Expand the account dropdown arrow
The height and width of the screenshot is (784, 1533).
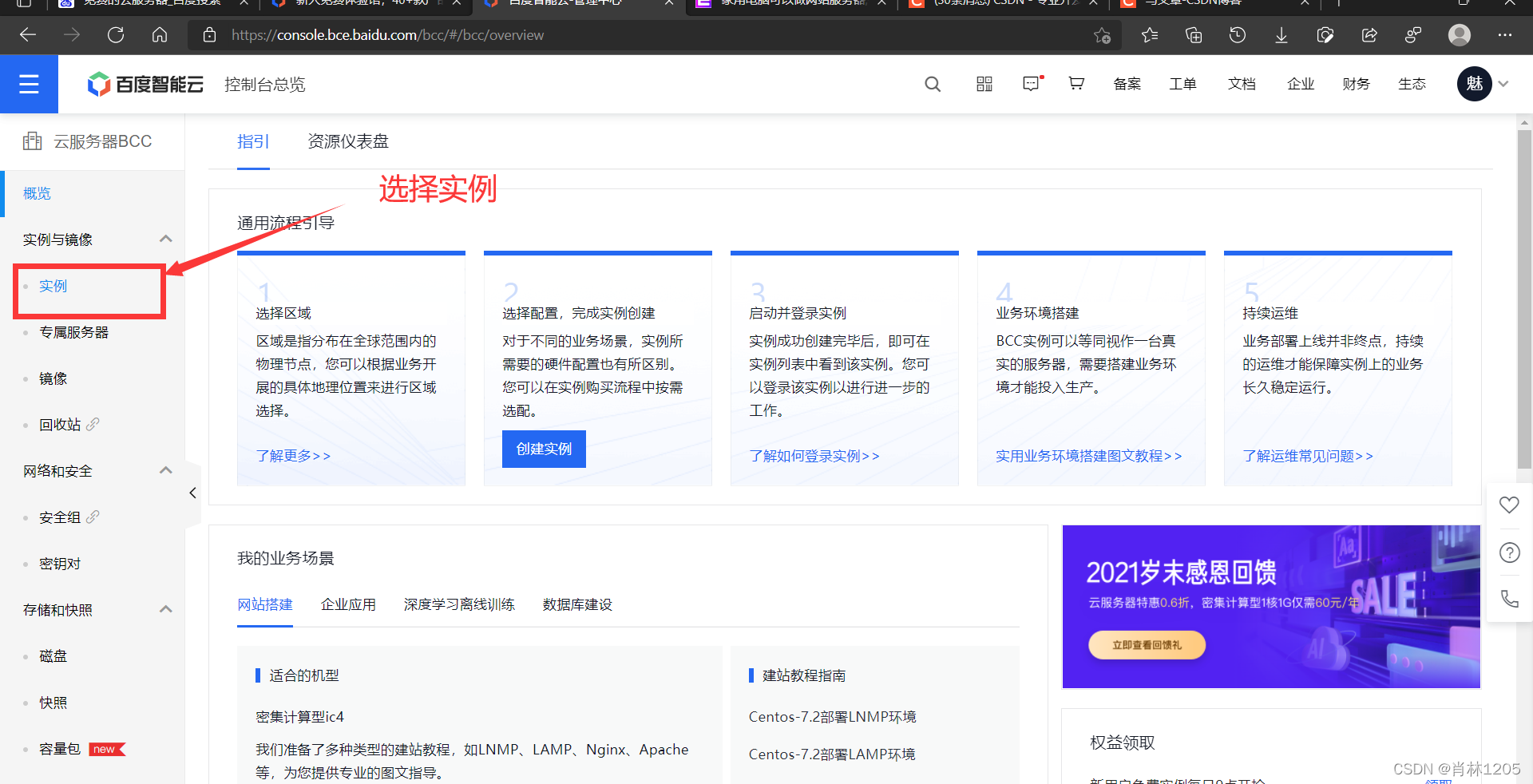[1503, 84]
